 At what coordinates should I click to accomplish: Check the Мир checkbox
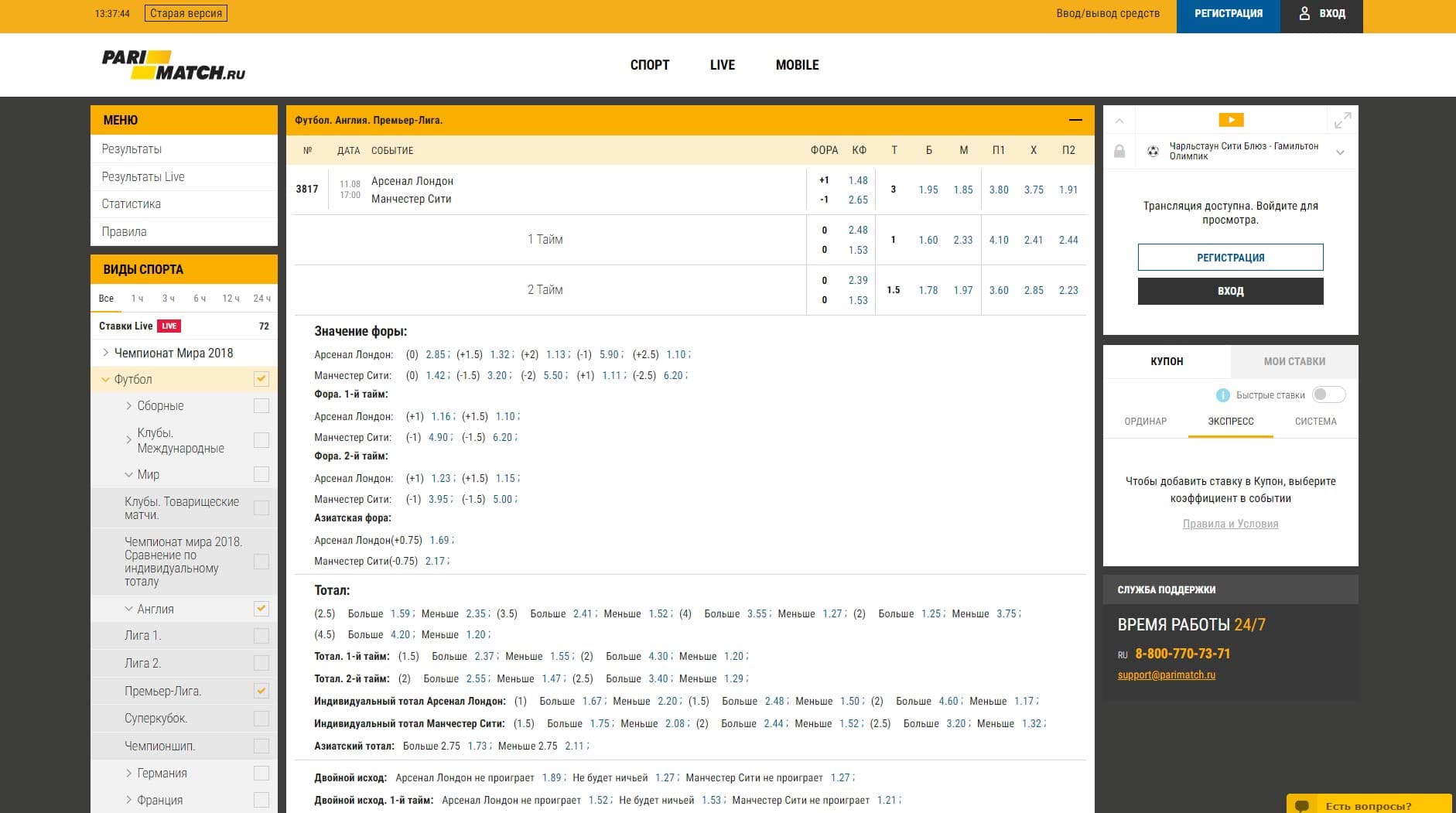tap(261, 474)
